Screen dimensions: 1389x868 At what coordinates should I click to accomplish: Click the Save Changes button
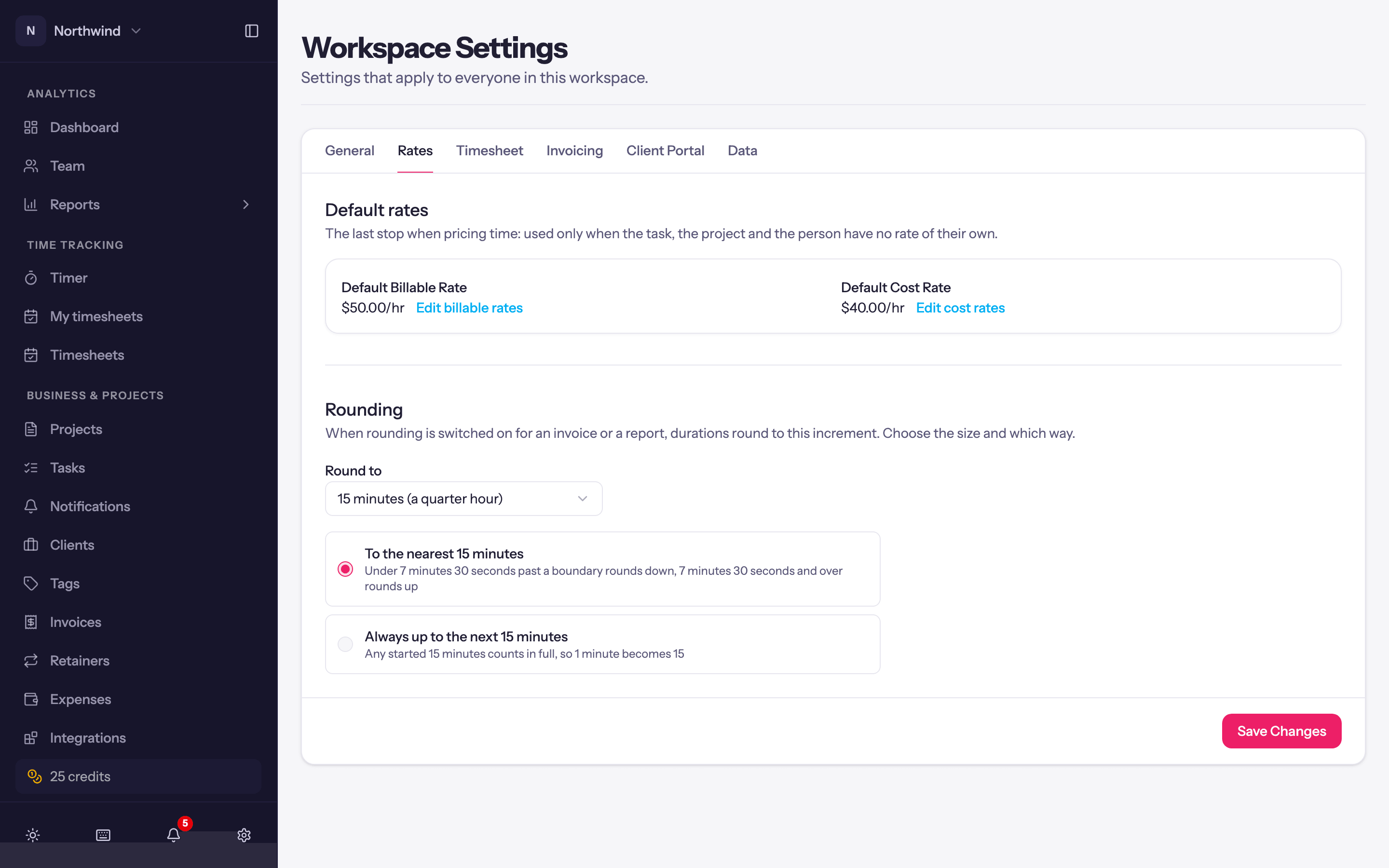[x=1281, y=731]
